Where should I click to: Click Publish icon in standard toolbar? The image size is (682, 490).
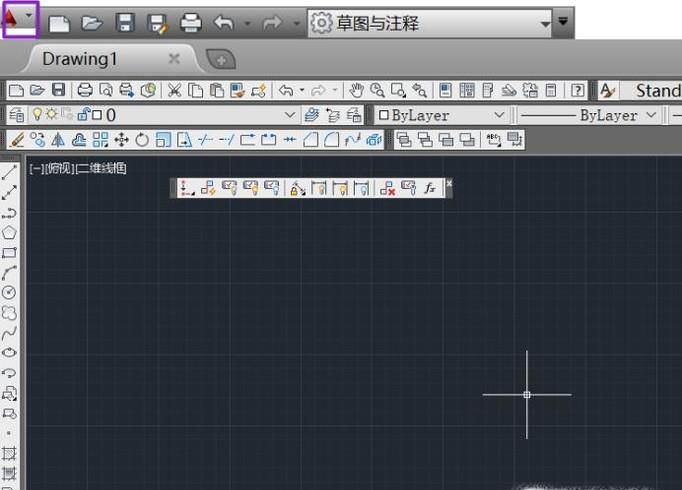(x=127, y=90)
